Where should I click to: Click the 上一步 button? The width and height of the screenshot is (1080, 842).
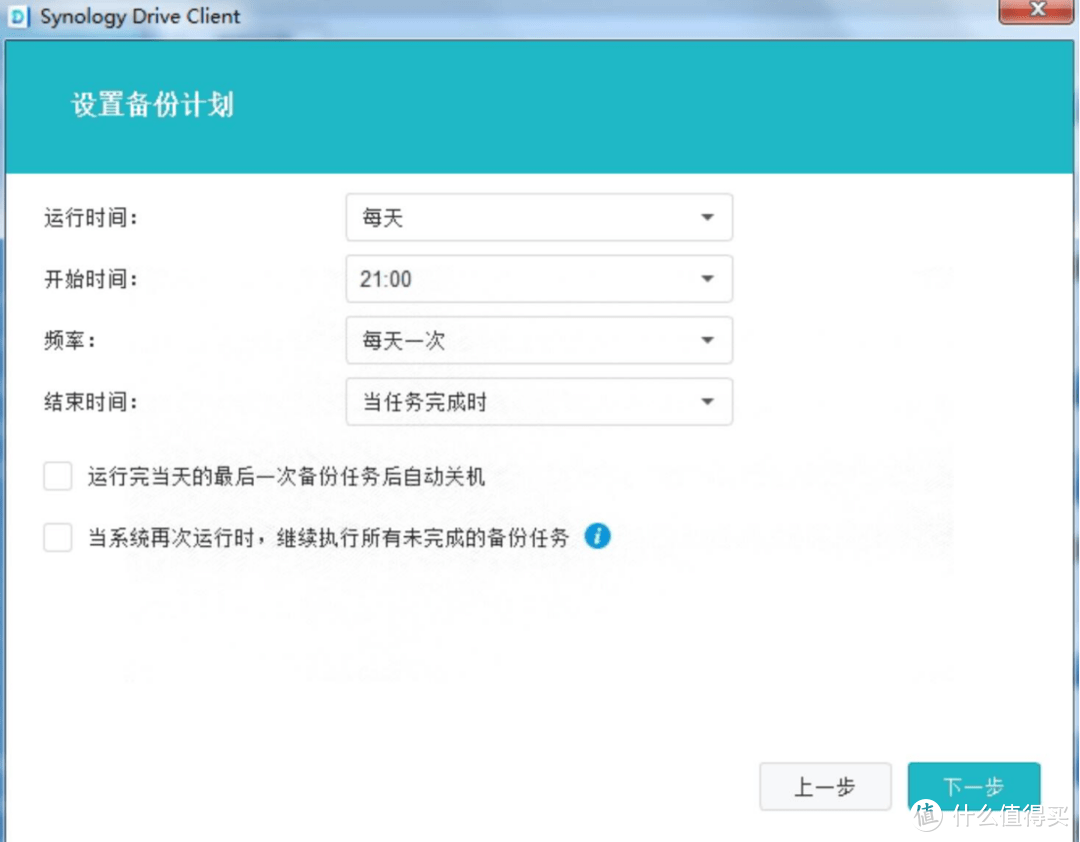click(825, 786)
